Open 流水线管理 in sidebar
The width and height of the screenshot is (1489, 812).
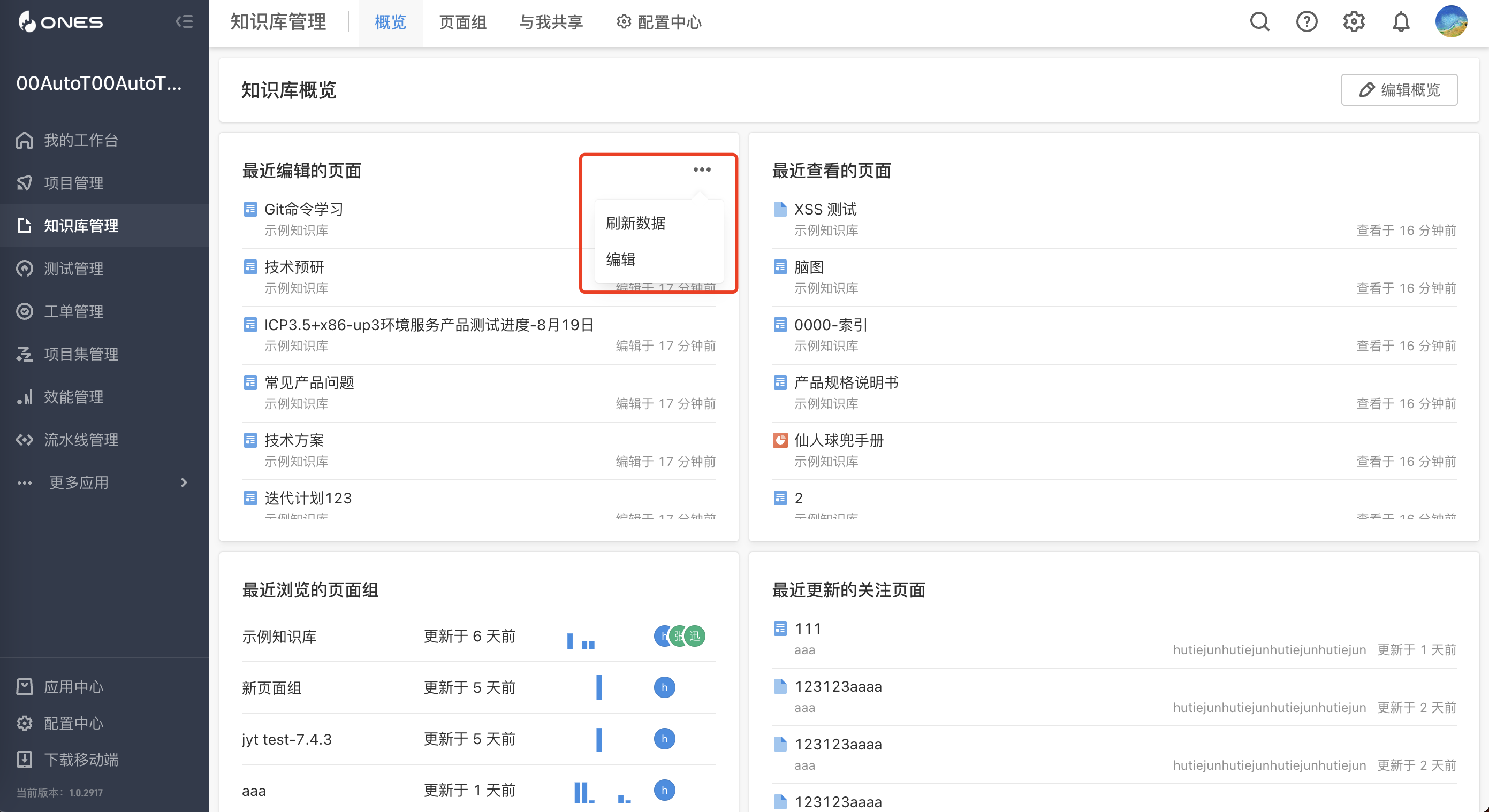click(104, 440)
